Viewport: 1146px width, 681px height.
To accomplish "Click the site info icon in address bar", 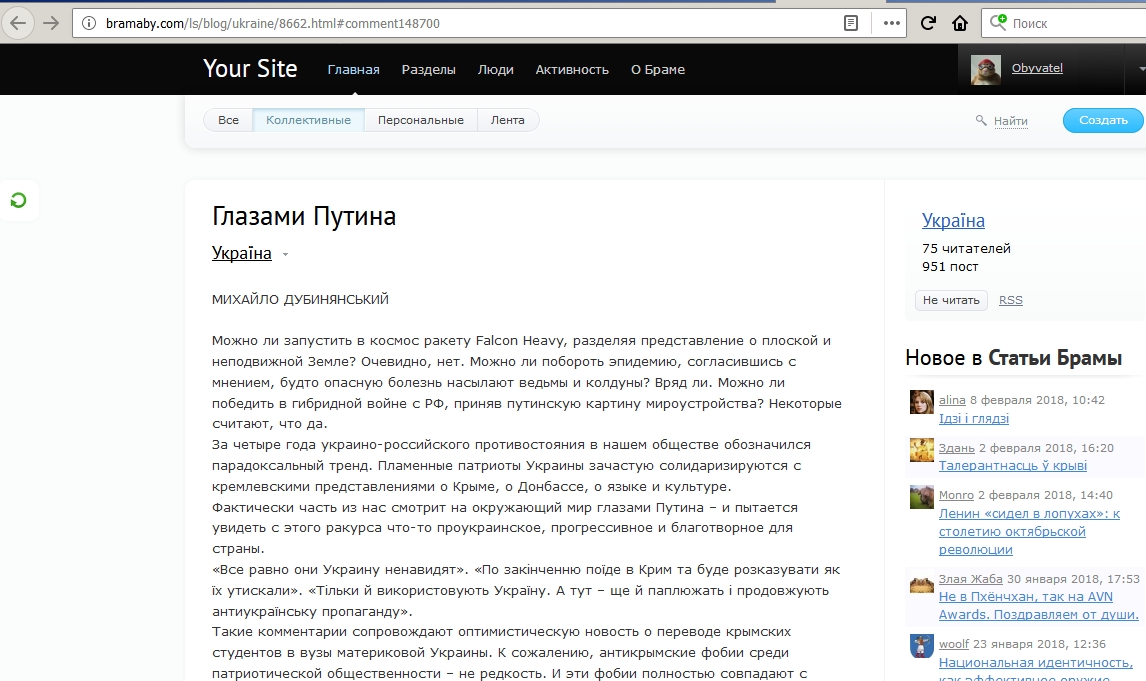I will point(89,23).
